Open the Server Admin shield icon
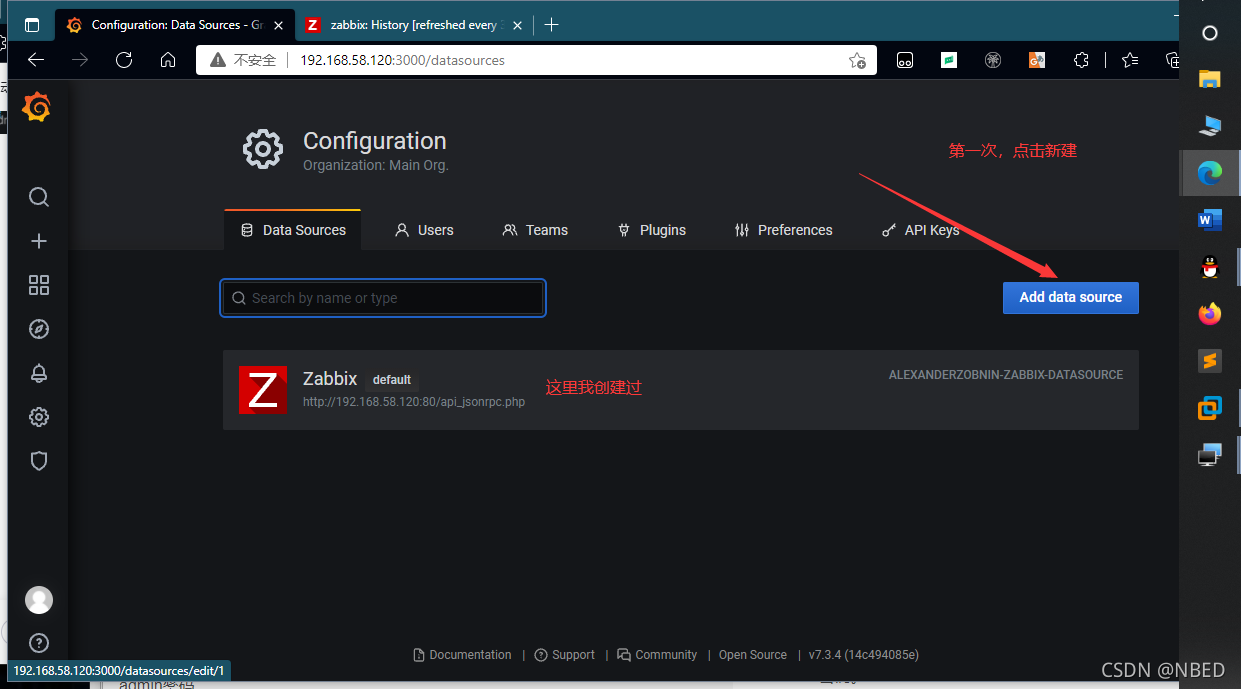Image resolution: width=1241 pixels, height=689 pixels. [x=39, y=461]
